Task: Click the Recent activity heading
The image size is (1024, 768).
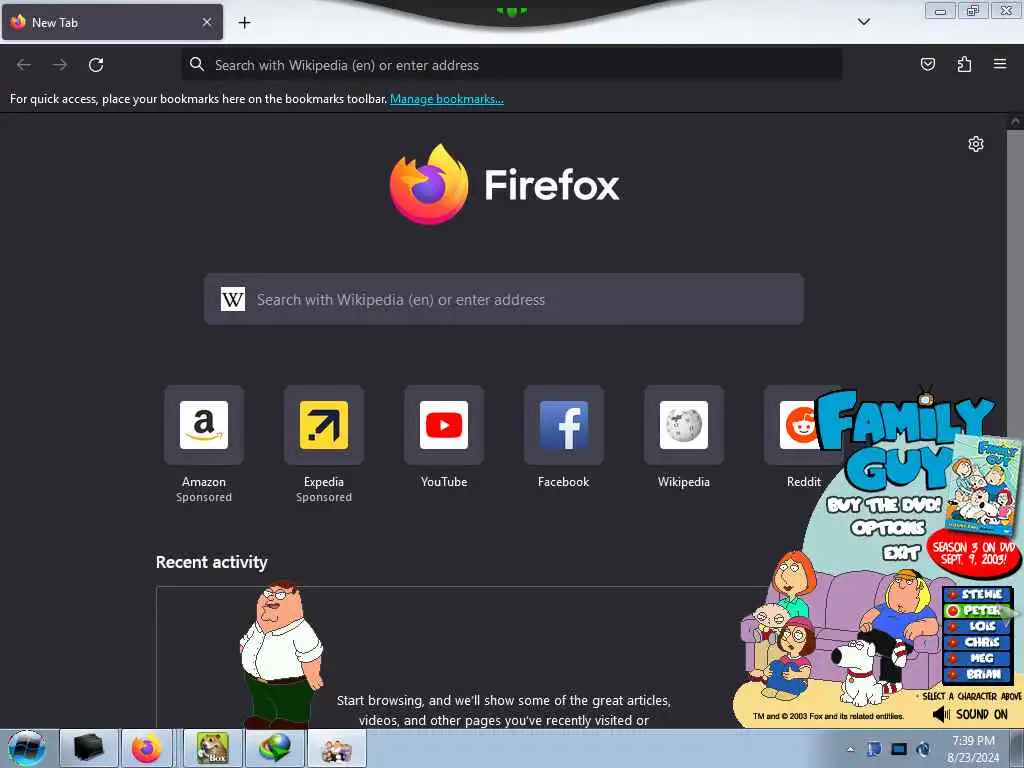Action: tap(212, 562)
